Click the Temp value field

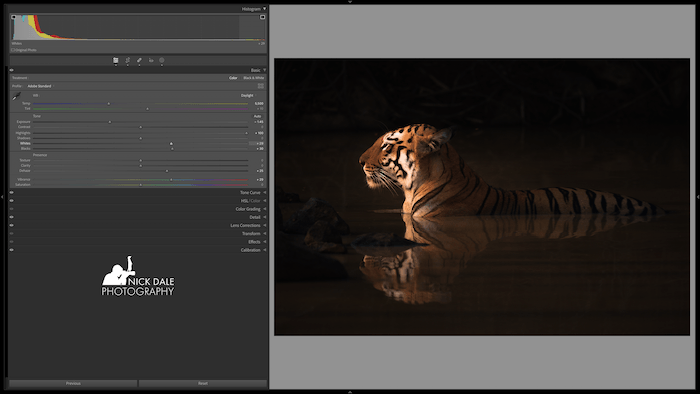(258, 104)
